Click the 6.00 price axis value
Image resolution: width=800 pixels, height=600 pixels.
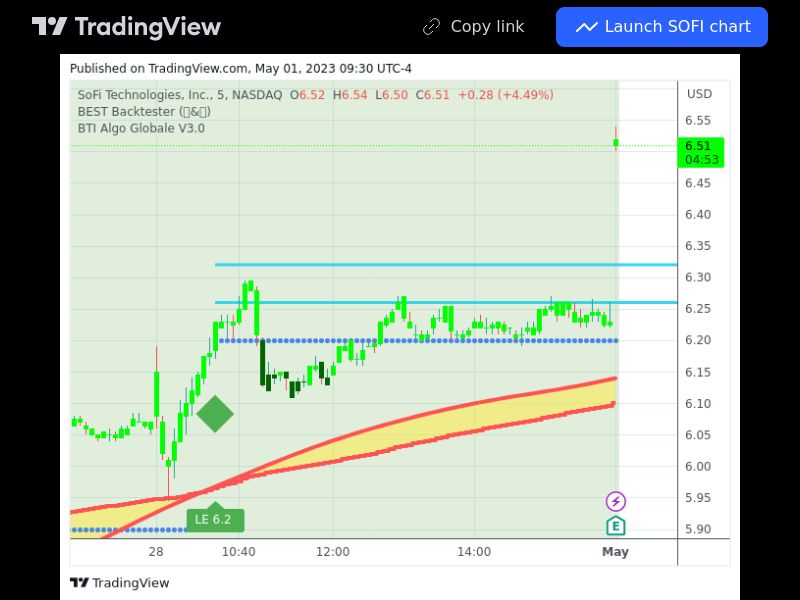pyautogui.click(x=697, y=466)
